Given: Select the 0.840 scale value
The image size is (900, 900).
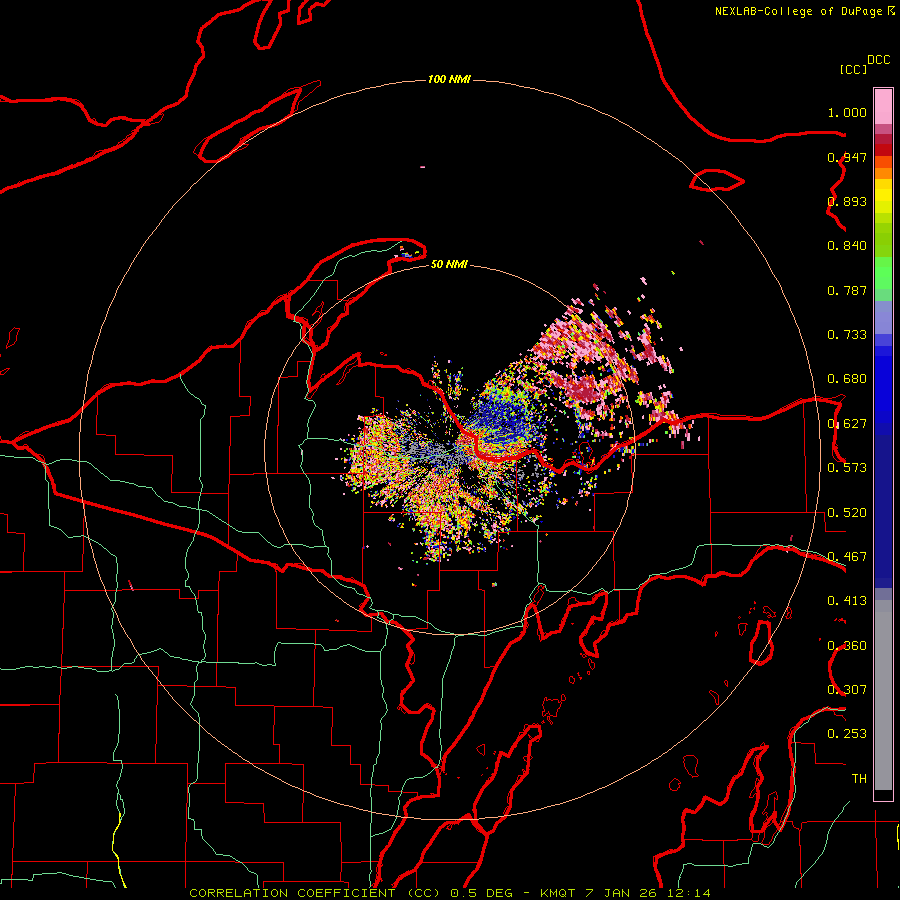Looking at the screenshot, I should (x=847, y=246).
